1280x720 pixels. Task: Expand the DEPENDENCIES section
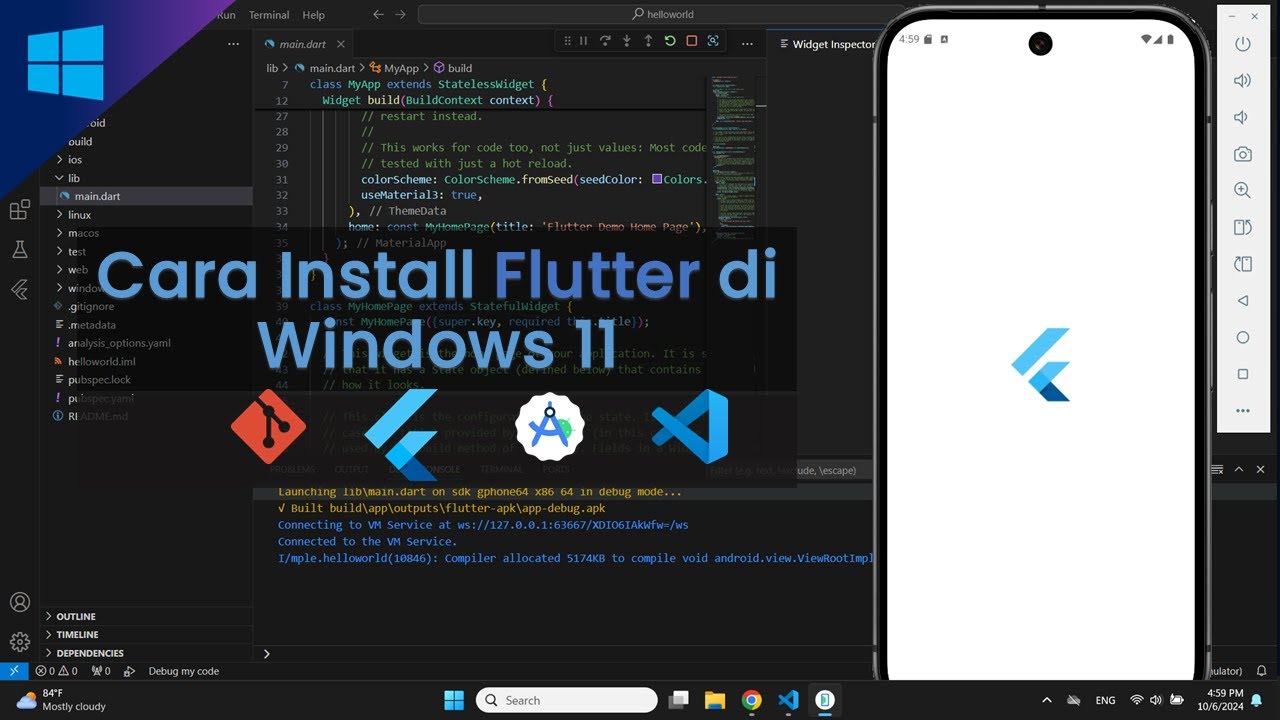[x=89, y=653]
